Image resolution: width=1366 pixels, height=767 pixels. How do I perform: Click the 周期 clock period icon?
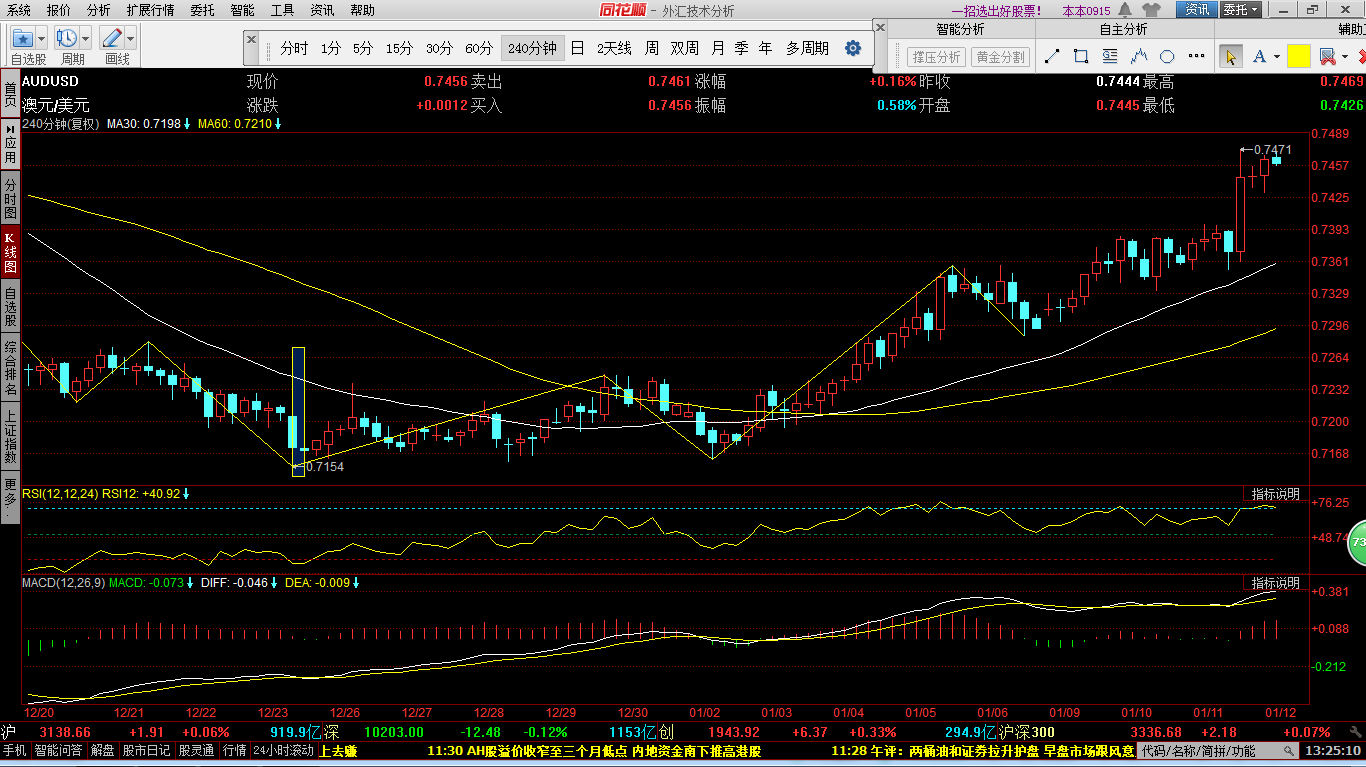coord(67,38)
